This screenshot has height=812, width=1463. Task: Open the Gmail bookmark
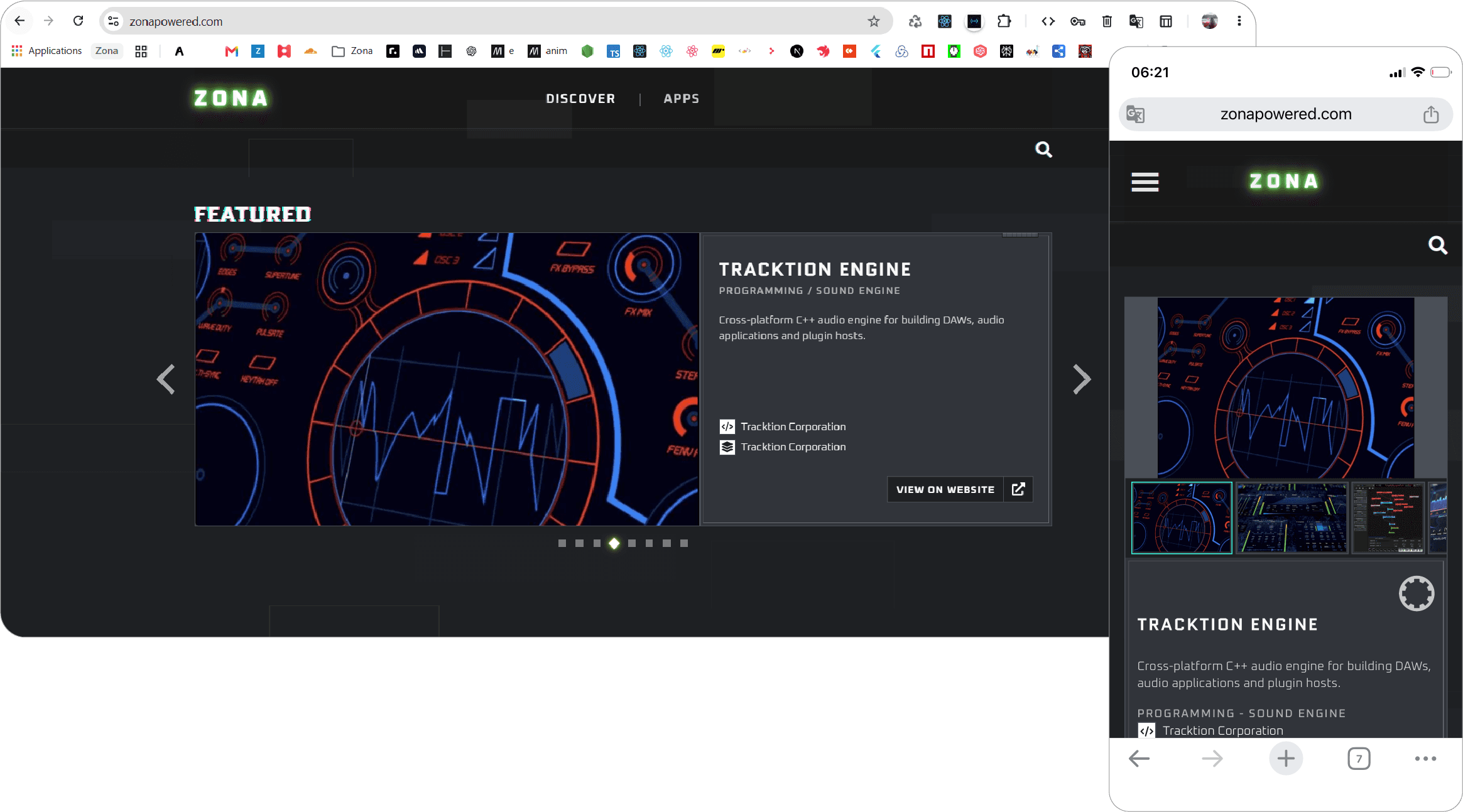pyautogui.click(x=232, y=51)
